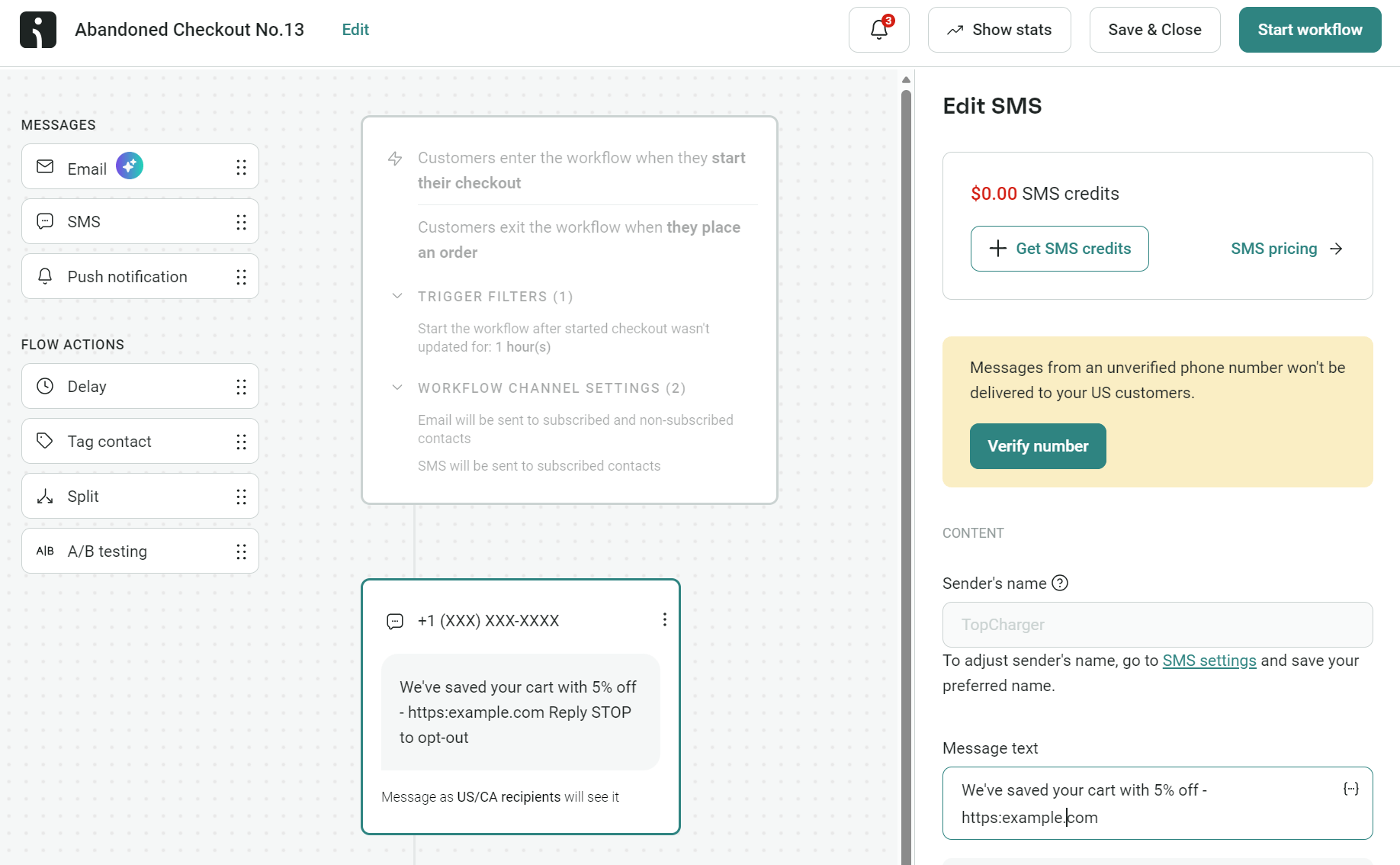1400x865 pixels.
Task: Insert personalization with the braces icon
Action: pyautogui.click(x=1351, y=789)
